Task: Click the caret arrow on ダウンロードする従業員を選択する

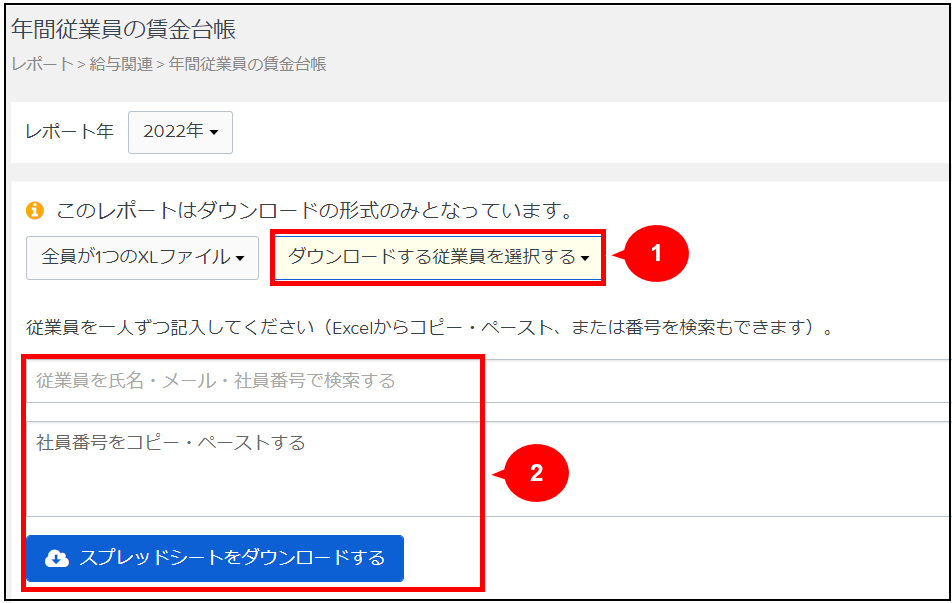Action: 584,258
